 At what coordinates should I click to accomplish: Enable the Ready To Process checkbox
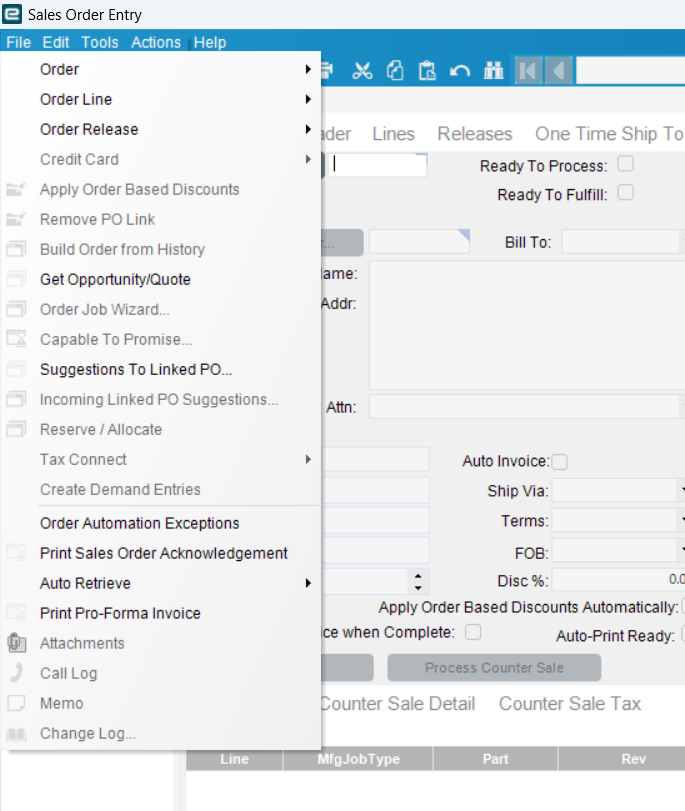626,165
